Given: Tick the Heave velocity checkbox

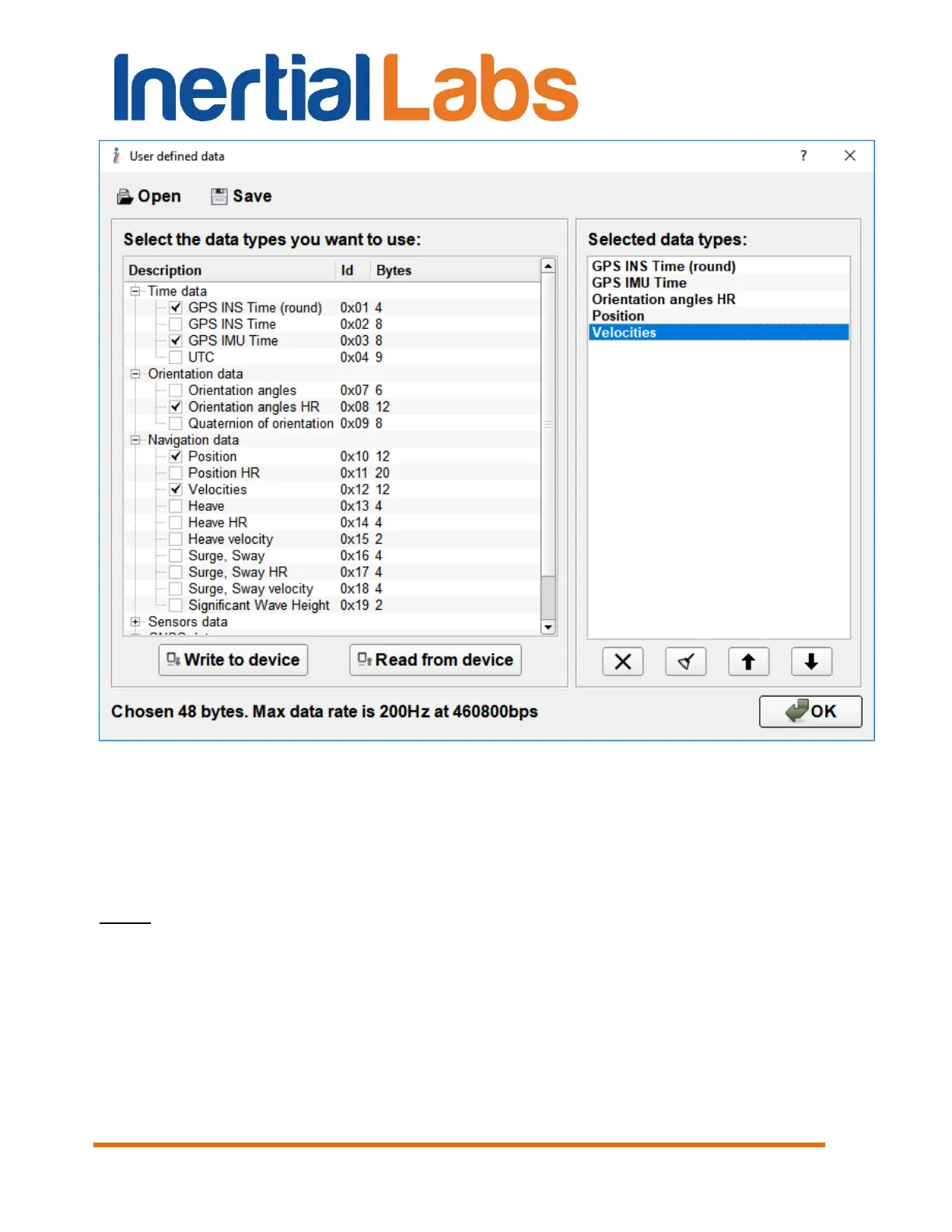Looking at the screenshot, I should [x=176, y=539].
